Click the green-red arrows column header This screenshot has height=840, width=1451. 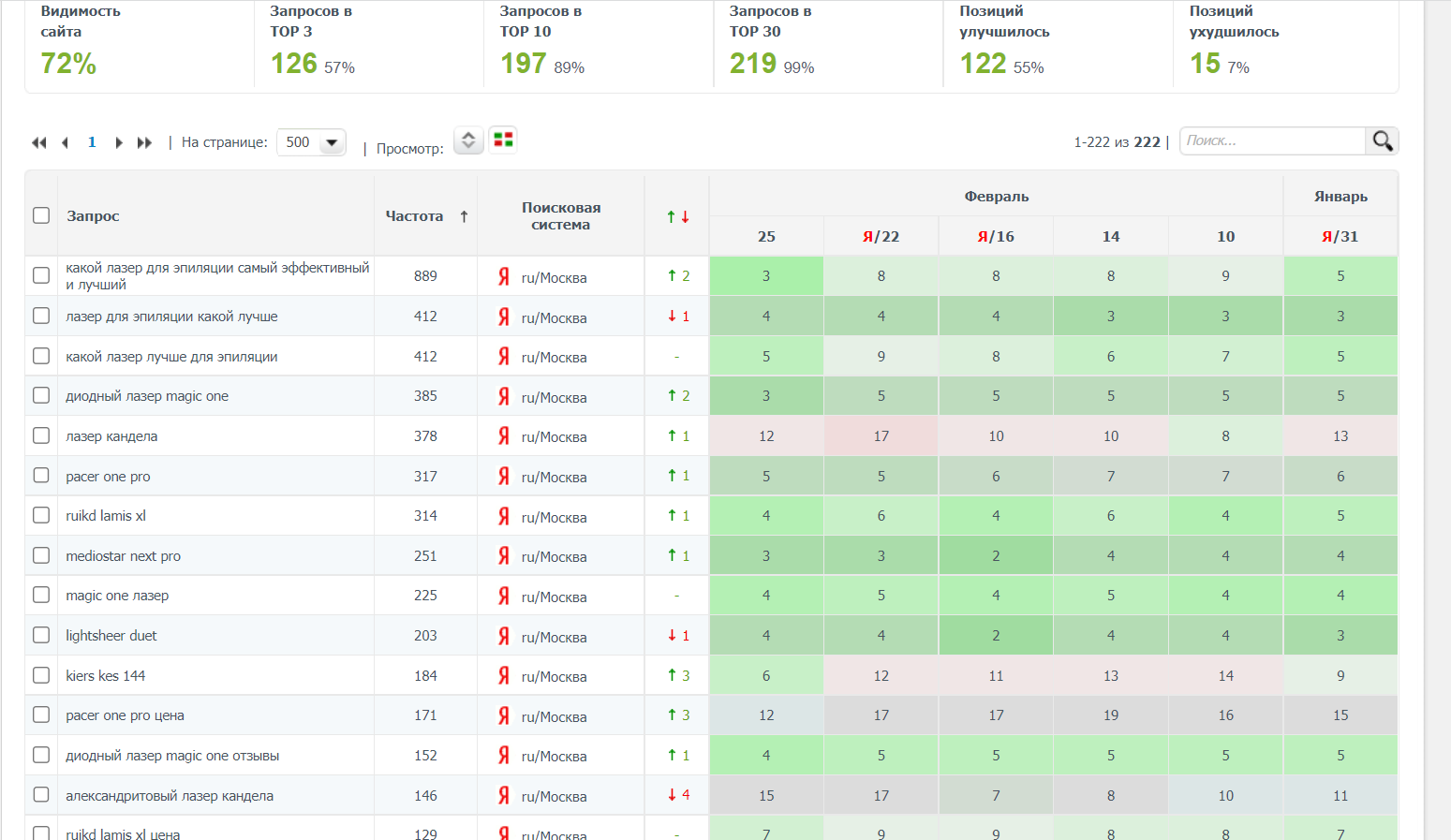[677, 216]
